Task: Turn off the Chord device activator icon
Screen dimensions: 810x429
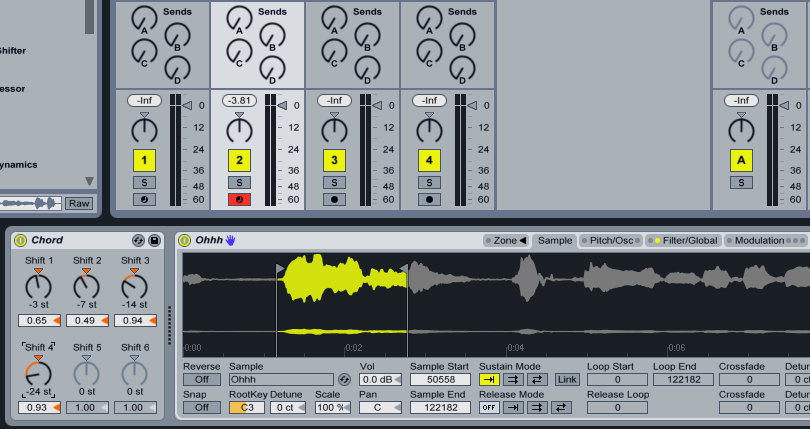Action: 19,241
